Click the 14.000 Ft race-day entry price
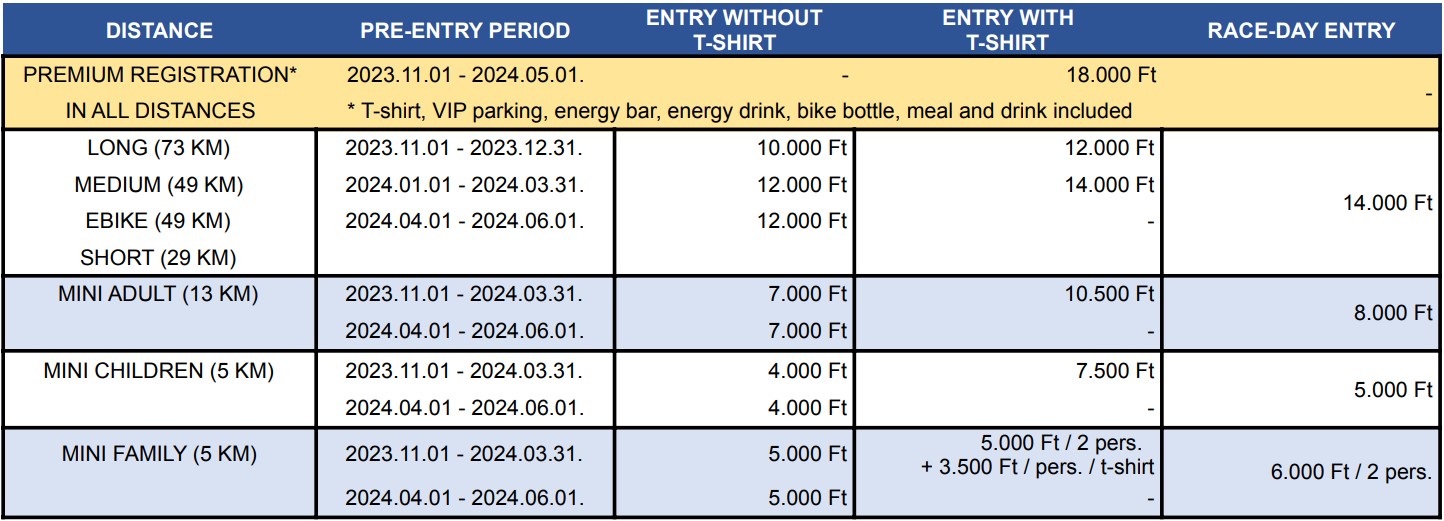The image size is (1444, 521). pos(1387,202)
